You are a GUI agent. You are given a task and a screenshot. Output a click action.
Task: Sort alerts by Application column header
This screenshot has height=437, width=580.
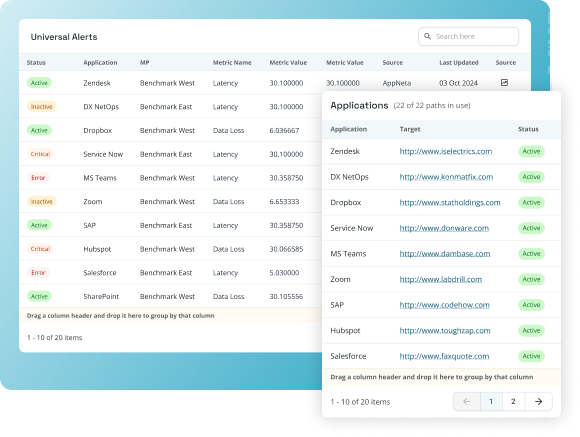tap(100, 63)
